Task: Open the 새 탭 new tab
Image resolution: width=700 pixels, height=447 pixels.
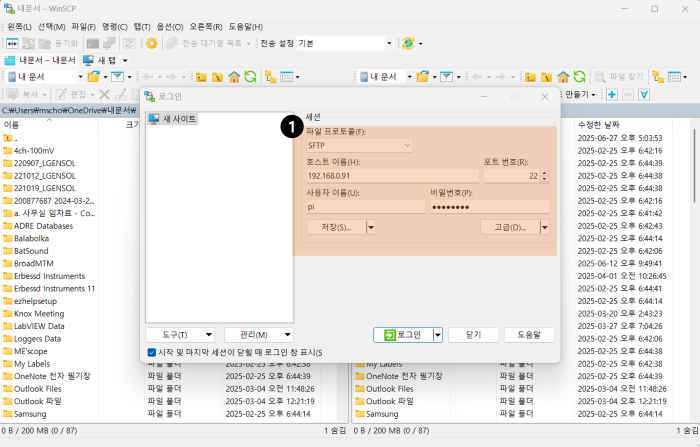Action: [100, 60]
